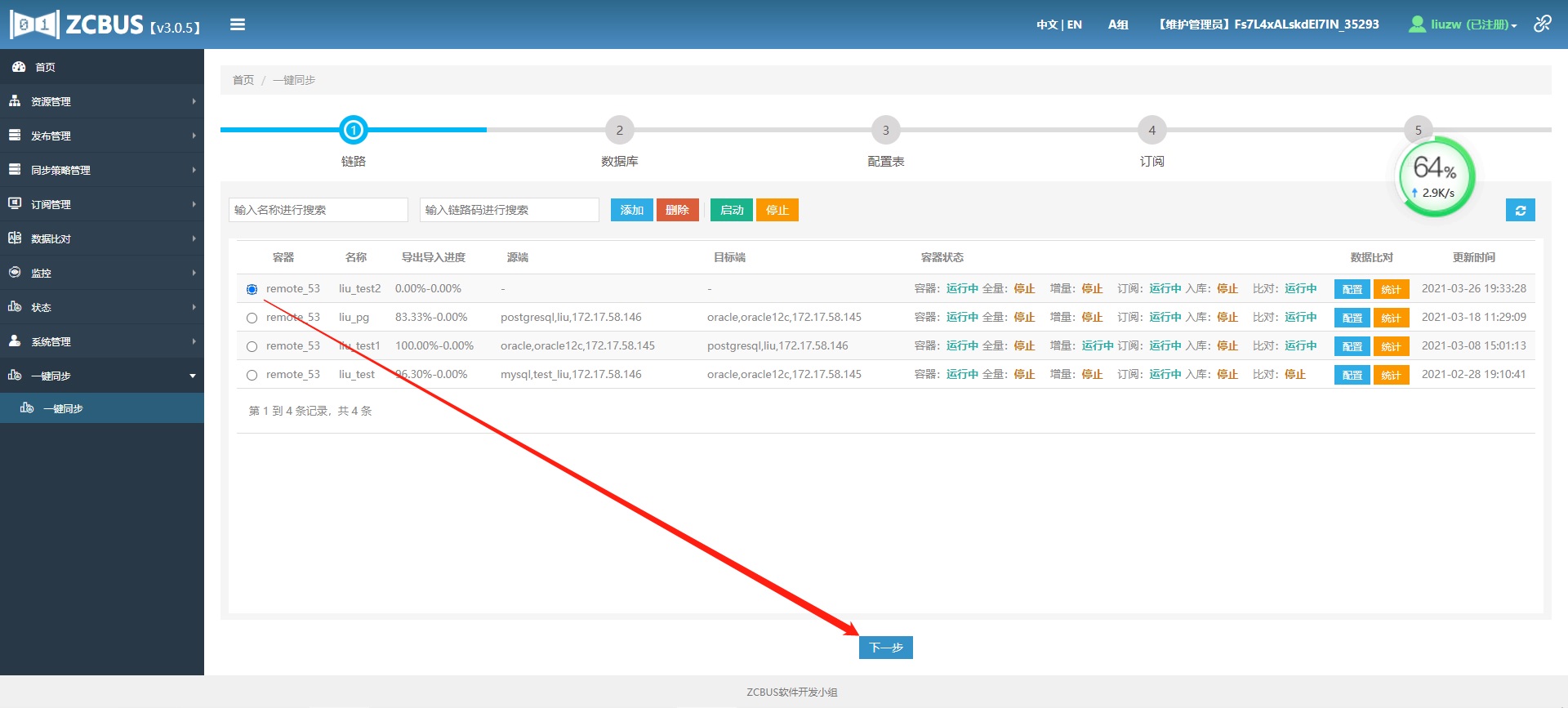Viewport: 1568px width, 708px height.
Task: Click the 数据比对 icon in sidebar
Action: click(x=15, y=238)
